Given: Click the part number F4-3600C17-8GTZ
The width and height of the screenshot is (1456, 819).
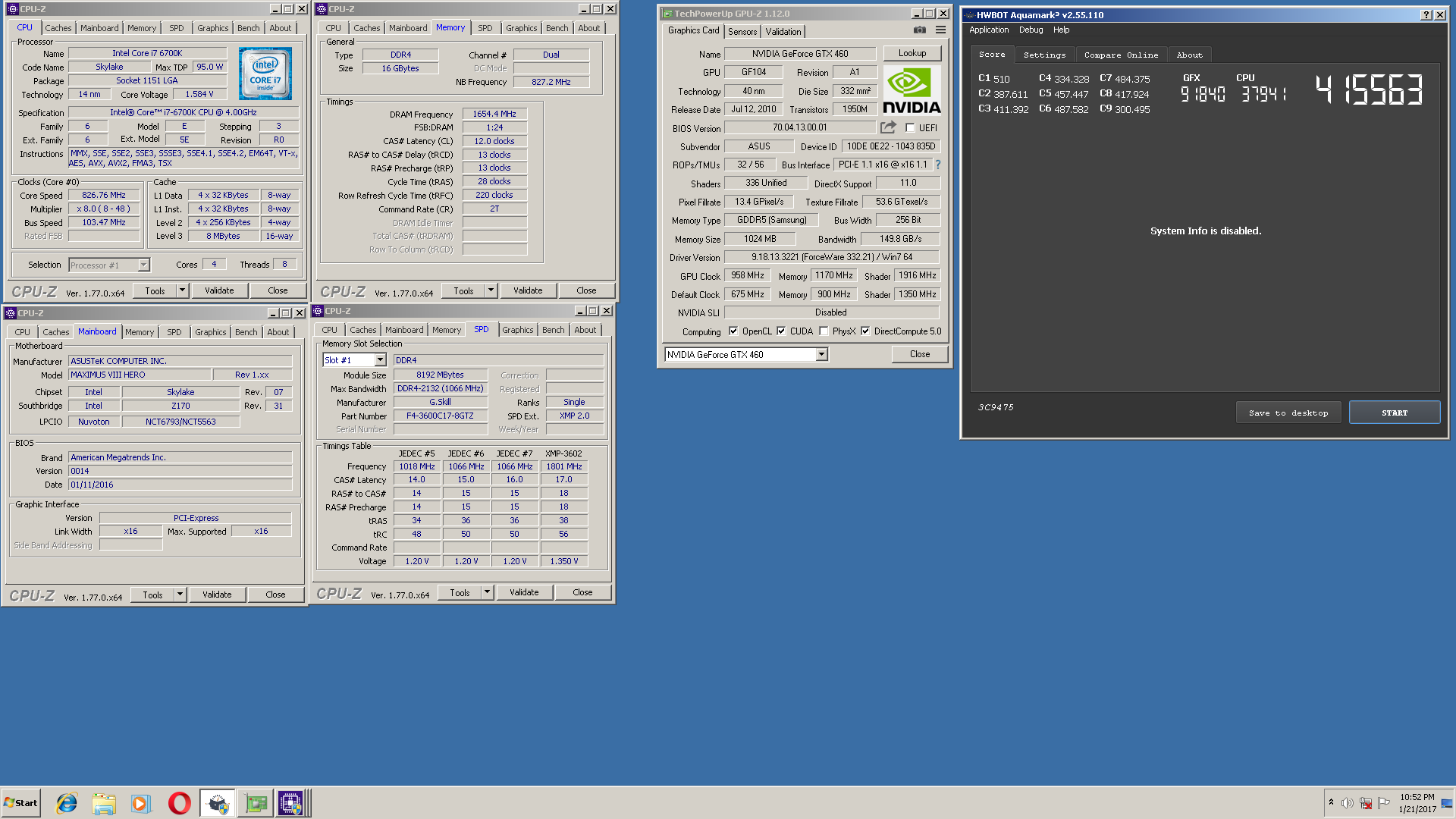Looking at the screenshot, I should (x=440, y=416).
